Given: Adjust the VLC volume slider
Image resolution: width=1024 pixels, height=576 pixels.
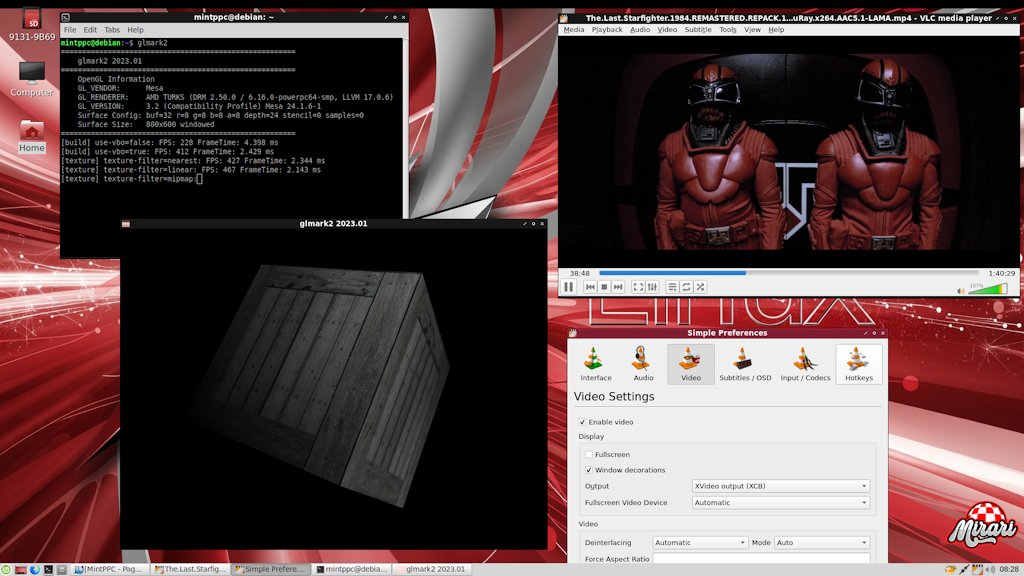Looking at the screenshot, I should point(987,289).
